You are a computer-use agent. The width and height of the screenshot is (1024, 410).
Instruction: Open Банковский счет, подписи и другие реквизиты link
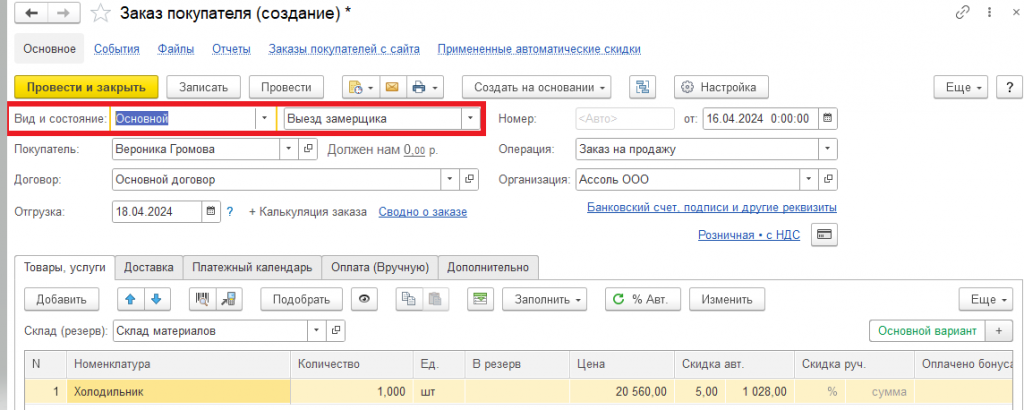pyautogui.click(x=712, y=208)
